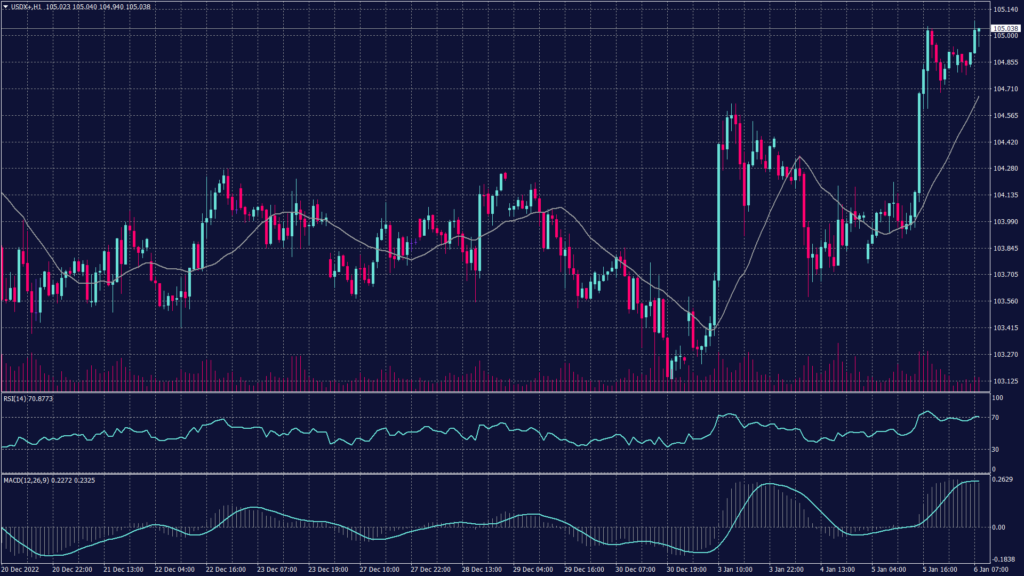1024x576 pixels.
Task: Click the current price tag 105.038
Action: [x=1005, y=29]
